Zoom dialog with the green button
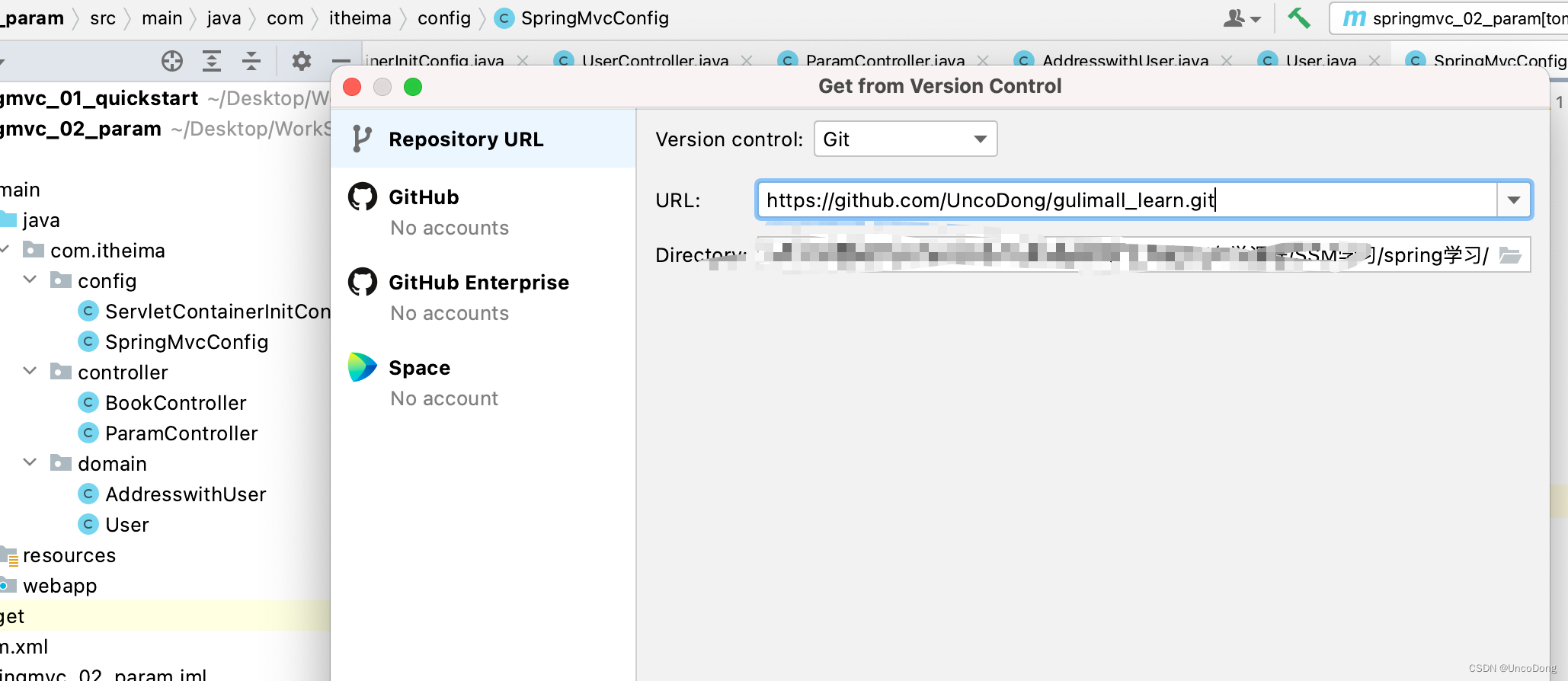 pyautogui.click(x=413, y=87)
